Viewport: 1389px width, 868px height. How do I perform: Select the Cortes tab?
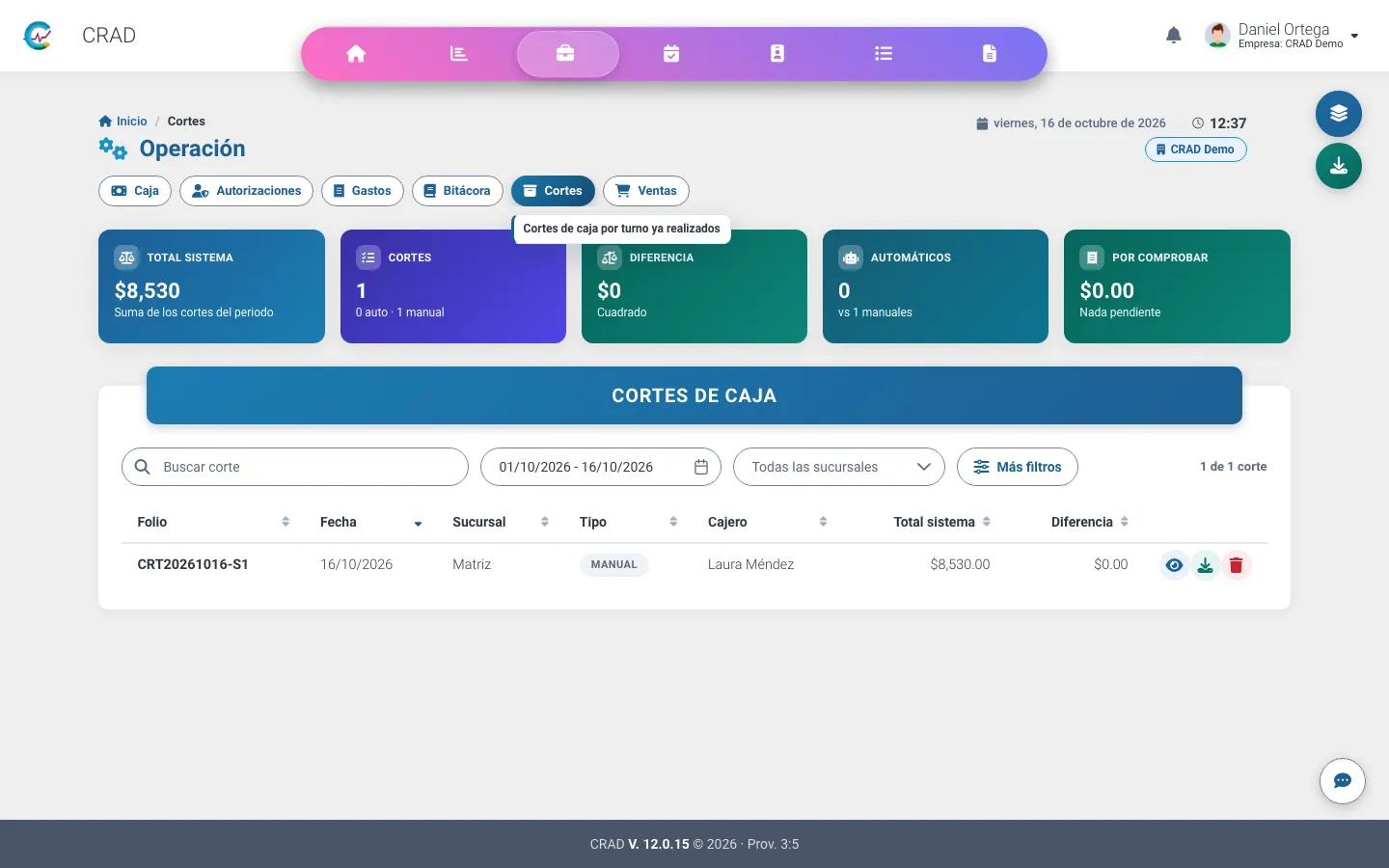point(553,191)
